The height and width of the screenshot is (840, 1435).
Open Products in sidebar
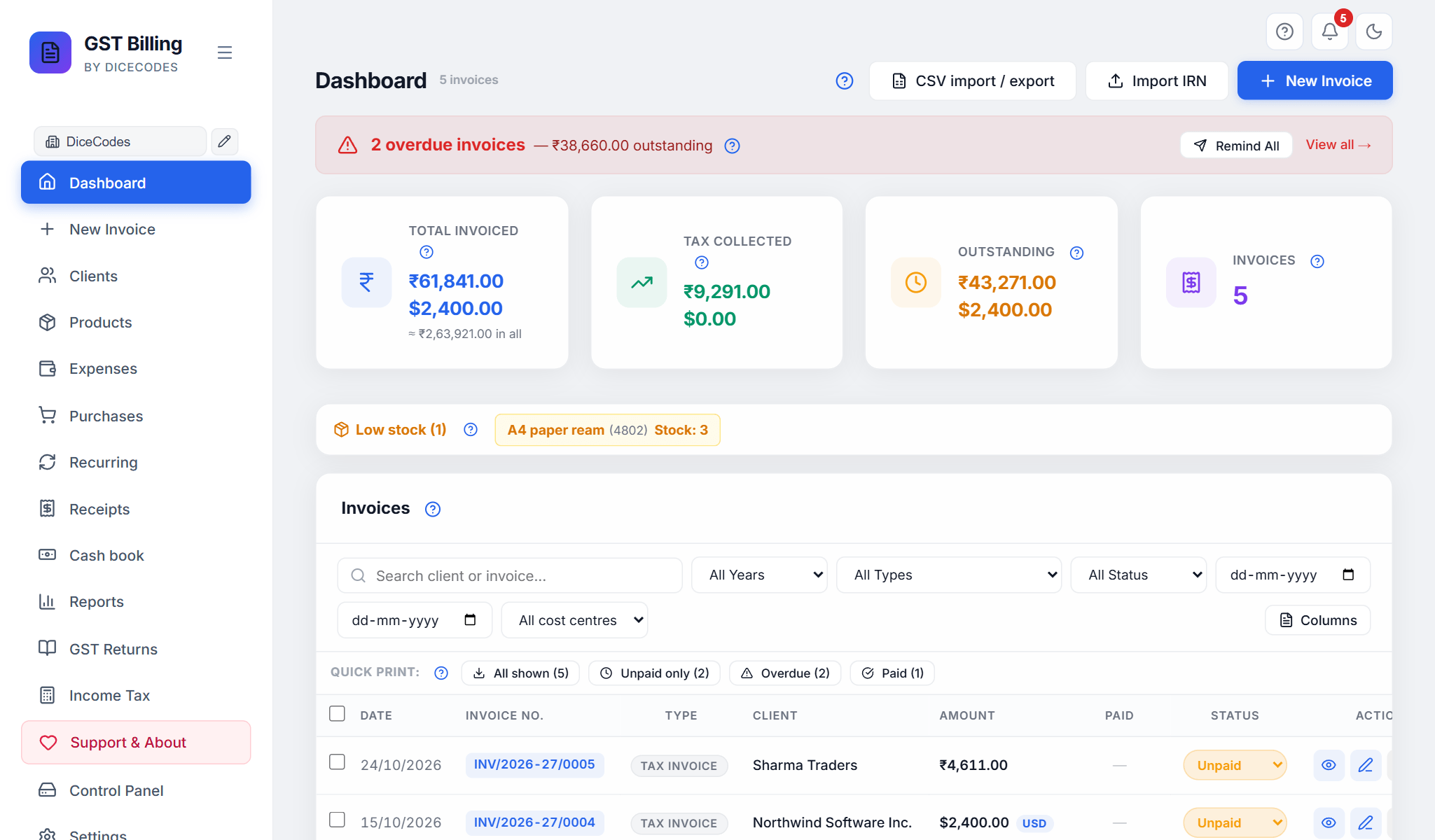coord(136,322)
